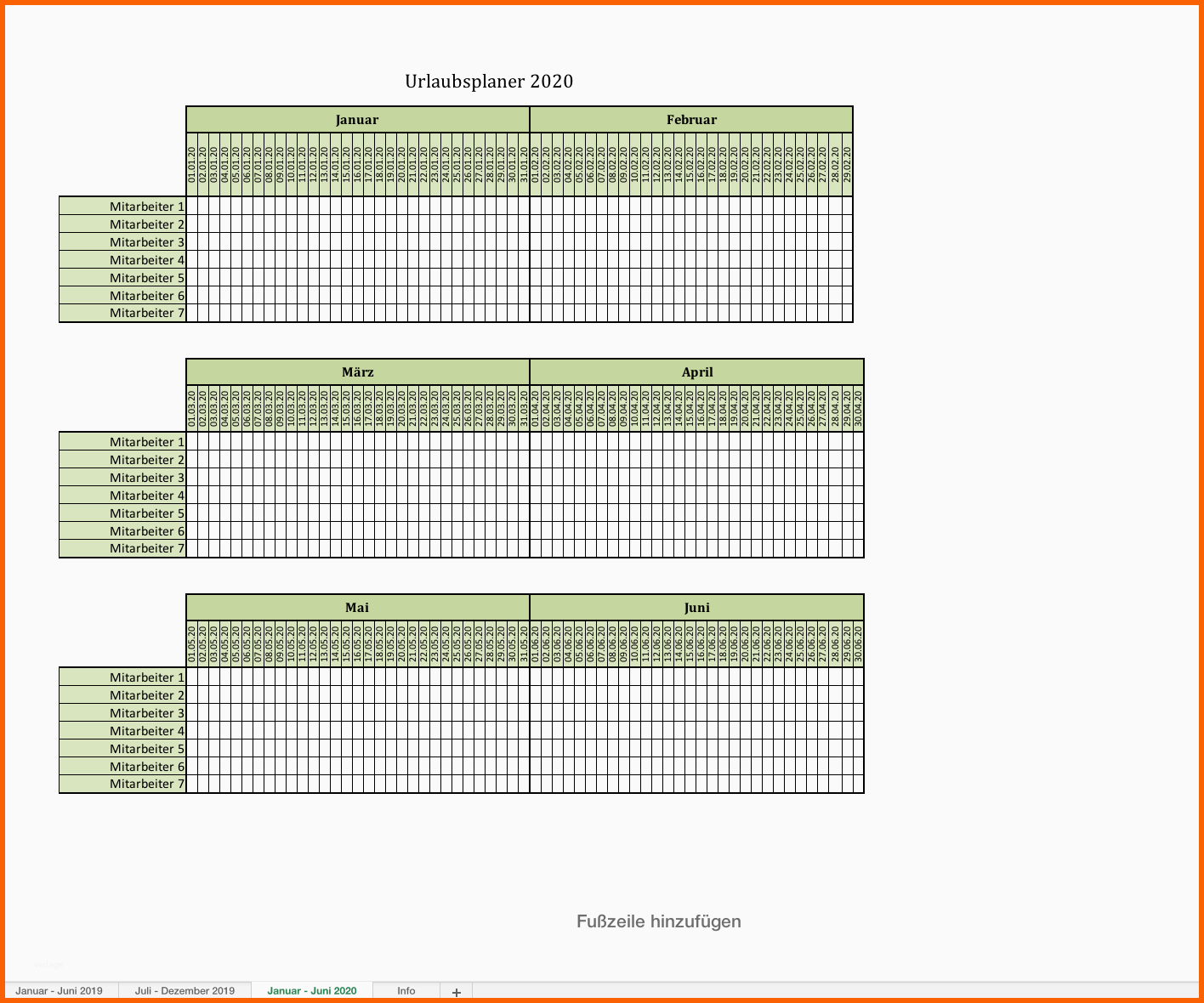Click Mitarbeiter 2 label in the März block
This screenshot has width=1204, height=1003.
[122, 460]
